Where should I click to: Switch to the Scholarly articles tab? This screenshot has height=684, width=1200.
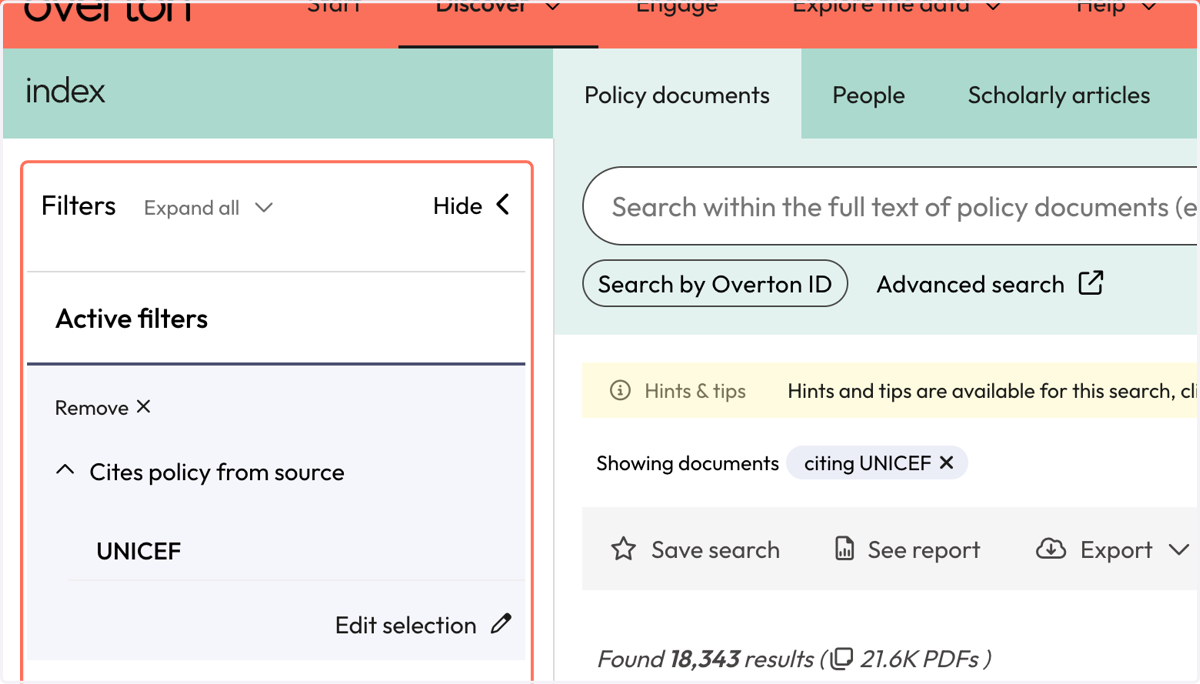pos(1058,95)
